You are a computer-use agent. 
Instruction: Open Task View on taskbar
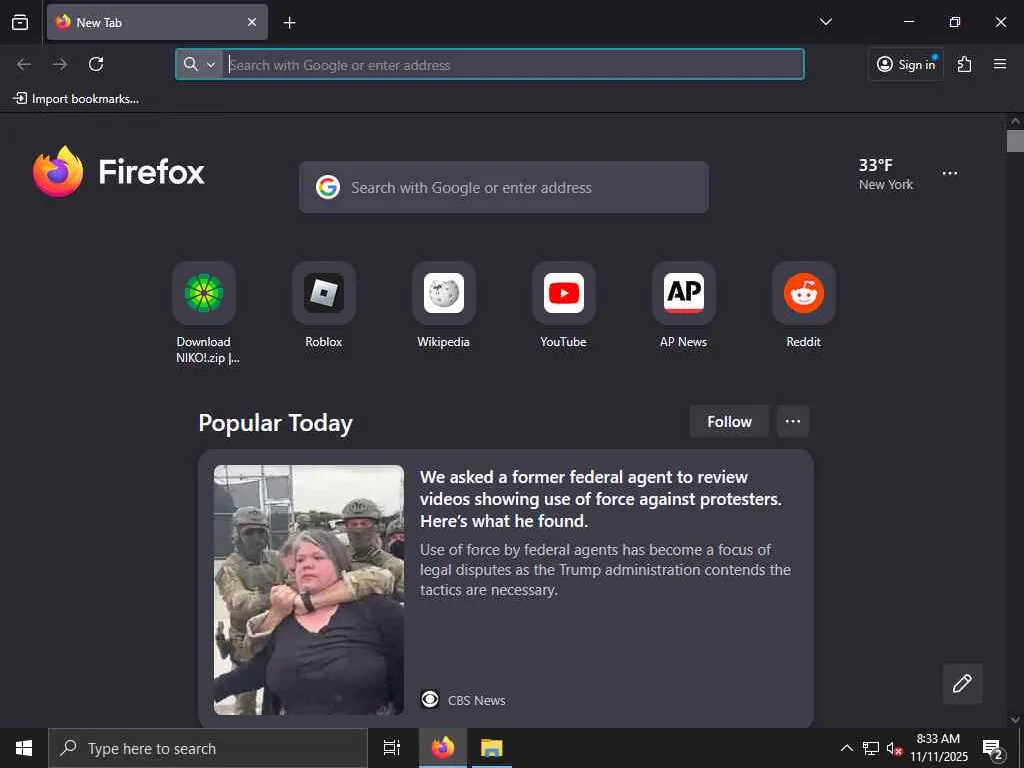(x=391, y=748)
